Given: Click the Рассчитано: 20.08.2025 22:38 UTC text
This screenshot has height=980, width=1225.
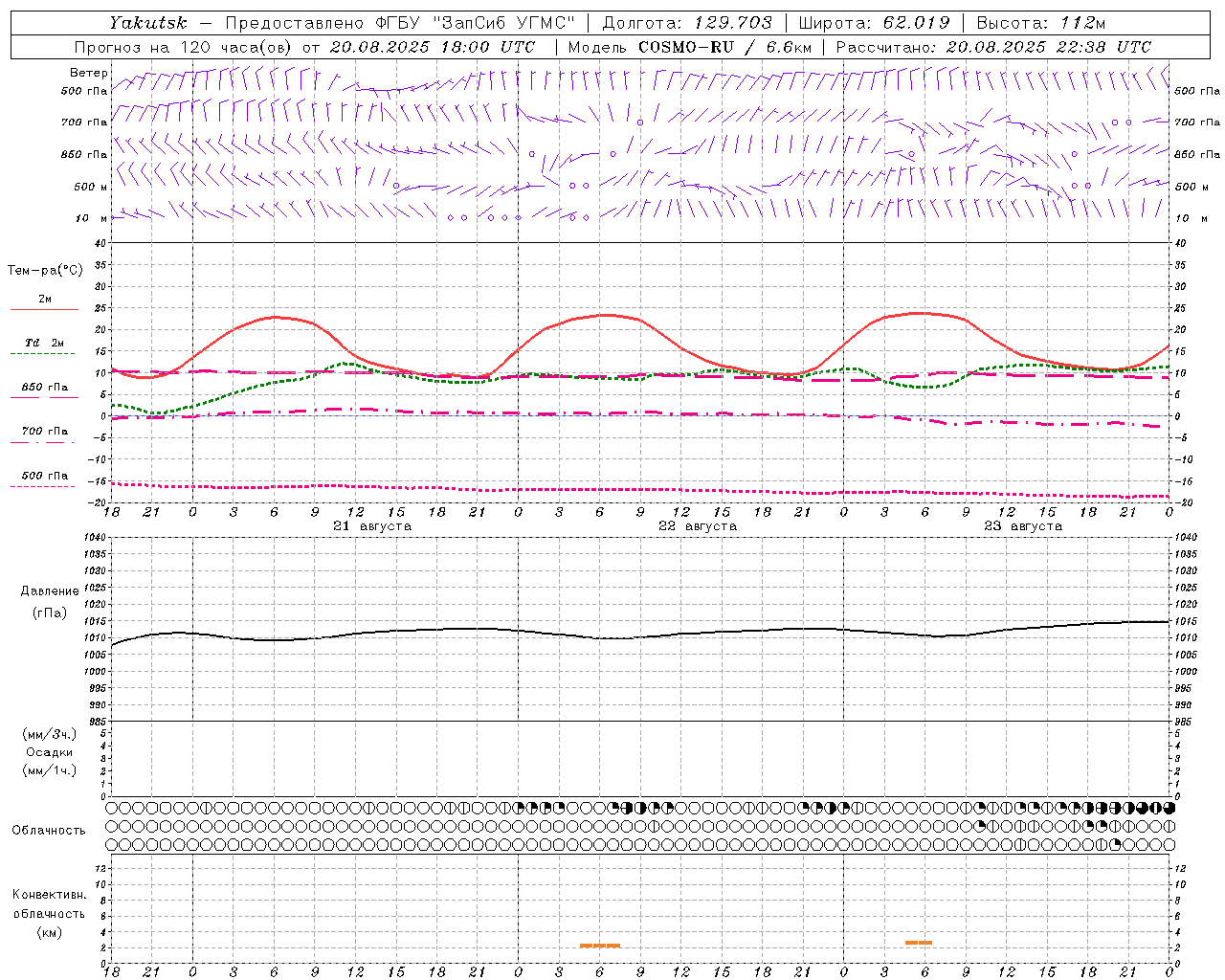Looking at the screenshot, I should 993,46.
